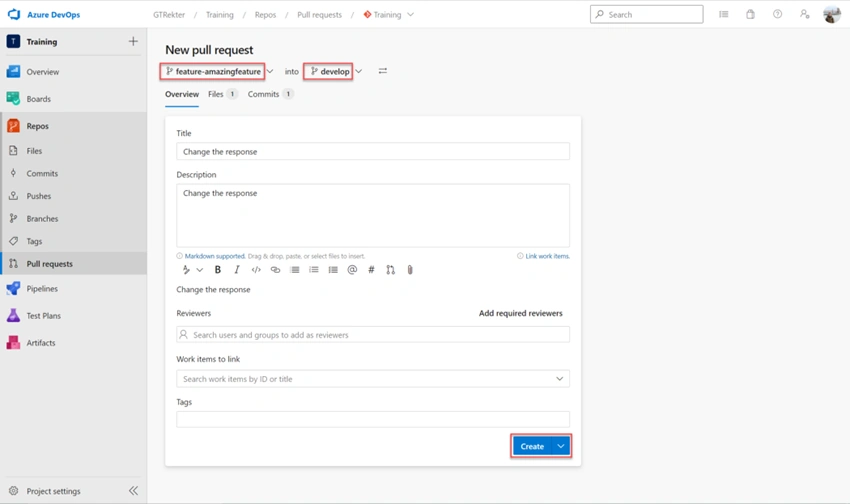Image resolution: width=850 pixels, height=504 pixels.
Task: Open Repos in the sidebar
Action: tap(37, 126)
